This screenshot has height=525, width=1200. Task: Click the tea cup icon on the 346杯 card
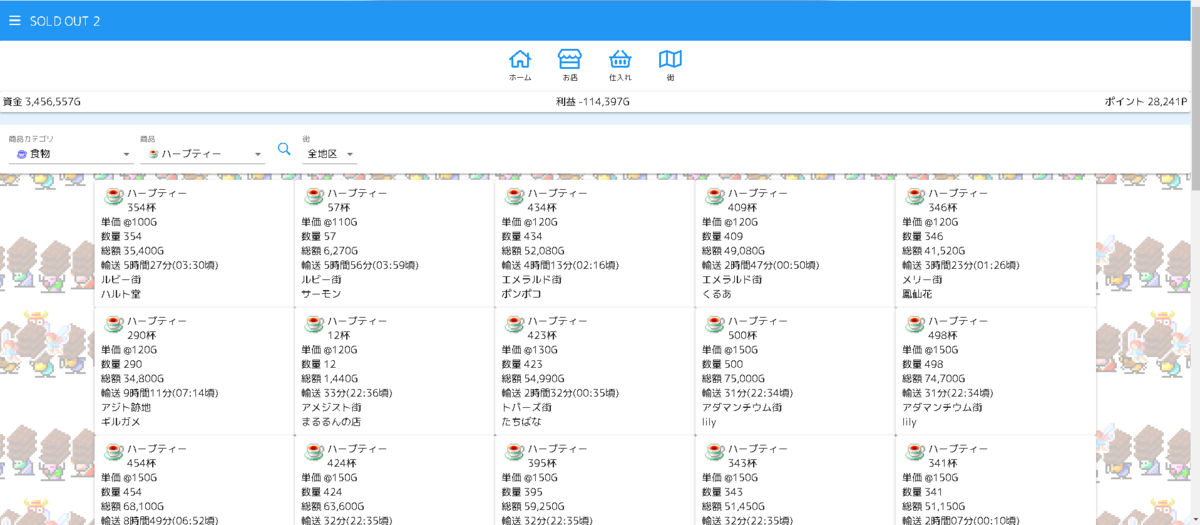point(914,194)
